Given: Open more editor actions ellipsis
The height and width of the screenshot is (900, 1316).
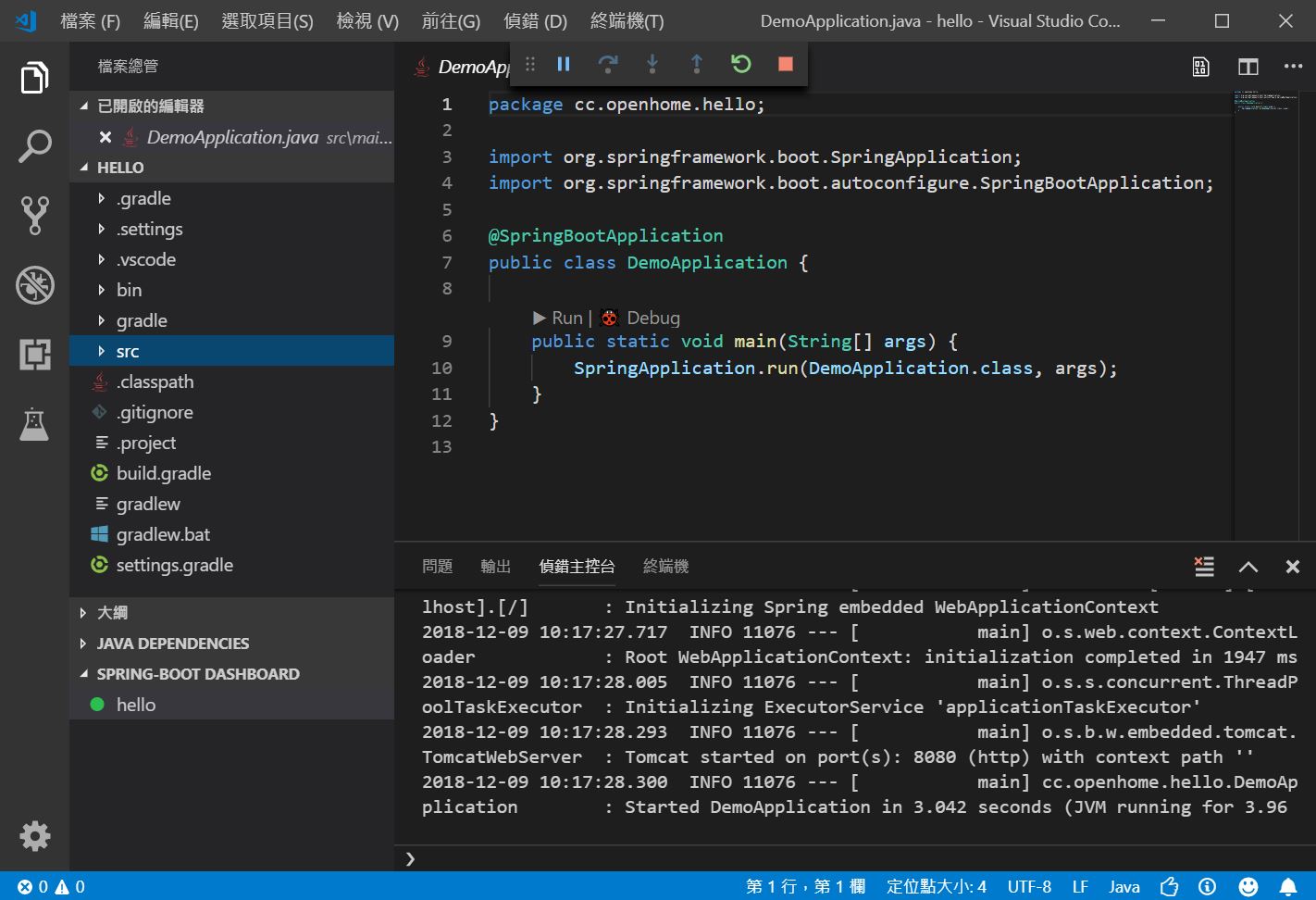Looking at the screenshot, I should tap(1293, 67).
